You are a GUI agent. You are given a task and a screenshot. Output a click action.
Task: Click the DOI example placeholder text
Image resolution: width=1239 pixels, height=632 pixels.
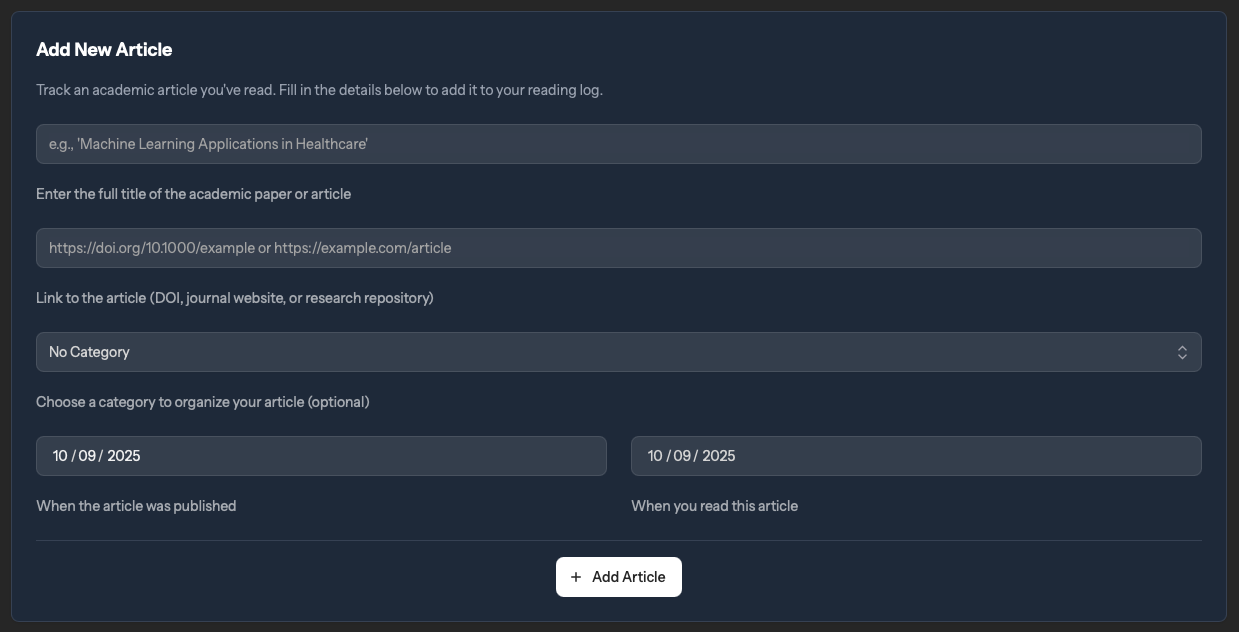pos(249,247)
